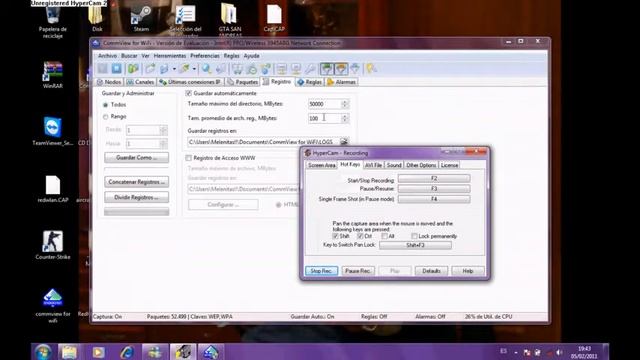
Task: Click the green double-panel toolbar icon
Action: click(x=133, y=69)
